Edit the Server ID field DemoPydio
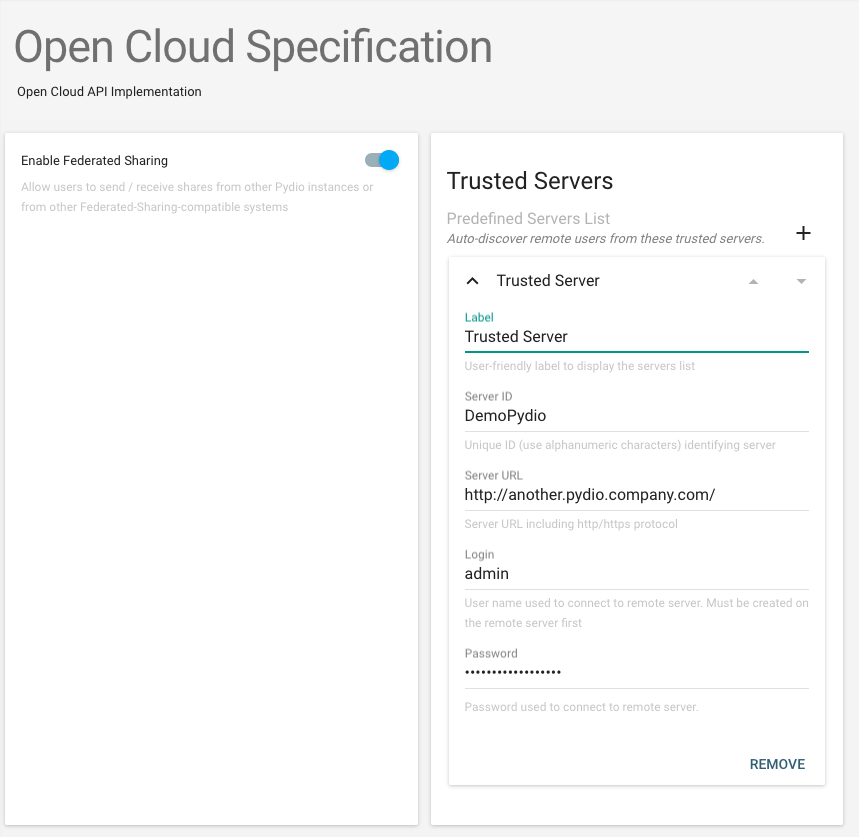This screenshot has height=837, width=859. (637, 416)
